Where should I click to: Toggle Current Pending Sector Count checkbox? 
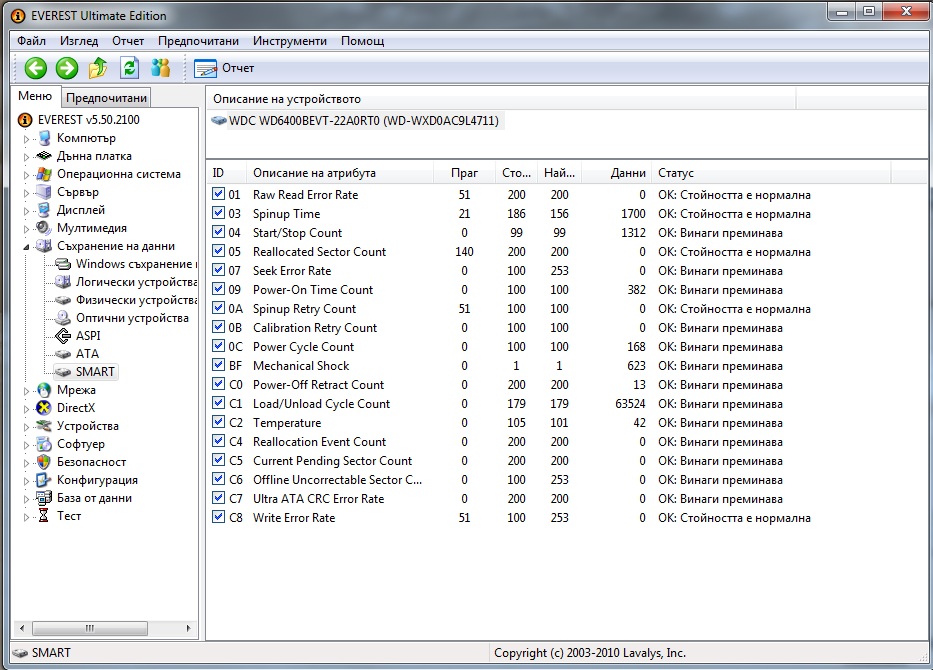click(x=218, y=460)
